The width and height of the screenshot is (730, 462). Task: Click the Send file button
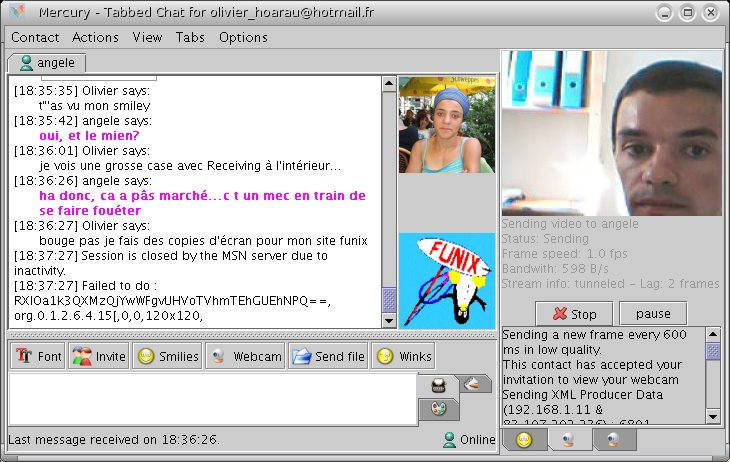[x=327, y=356]
